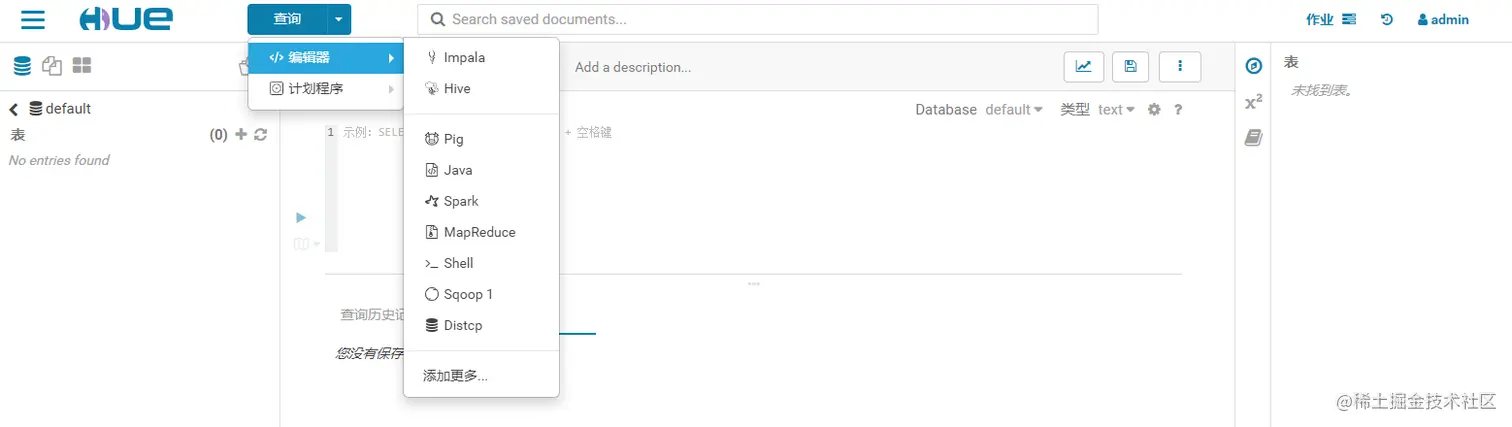The width and height of the screenshot is (1512, 427).
Task: Open the documents icon in left panel
Action: coord(52,66)
